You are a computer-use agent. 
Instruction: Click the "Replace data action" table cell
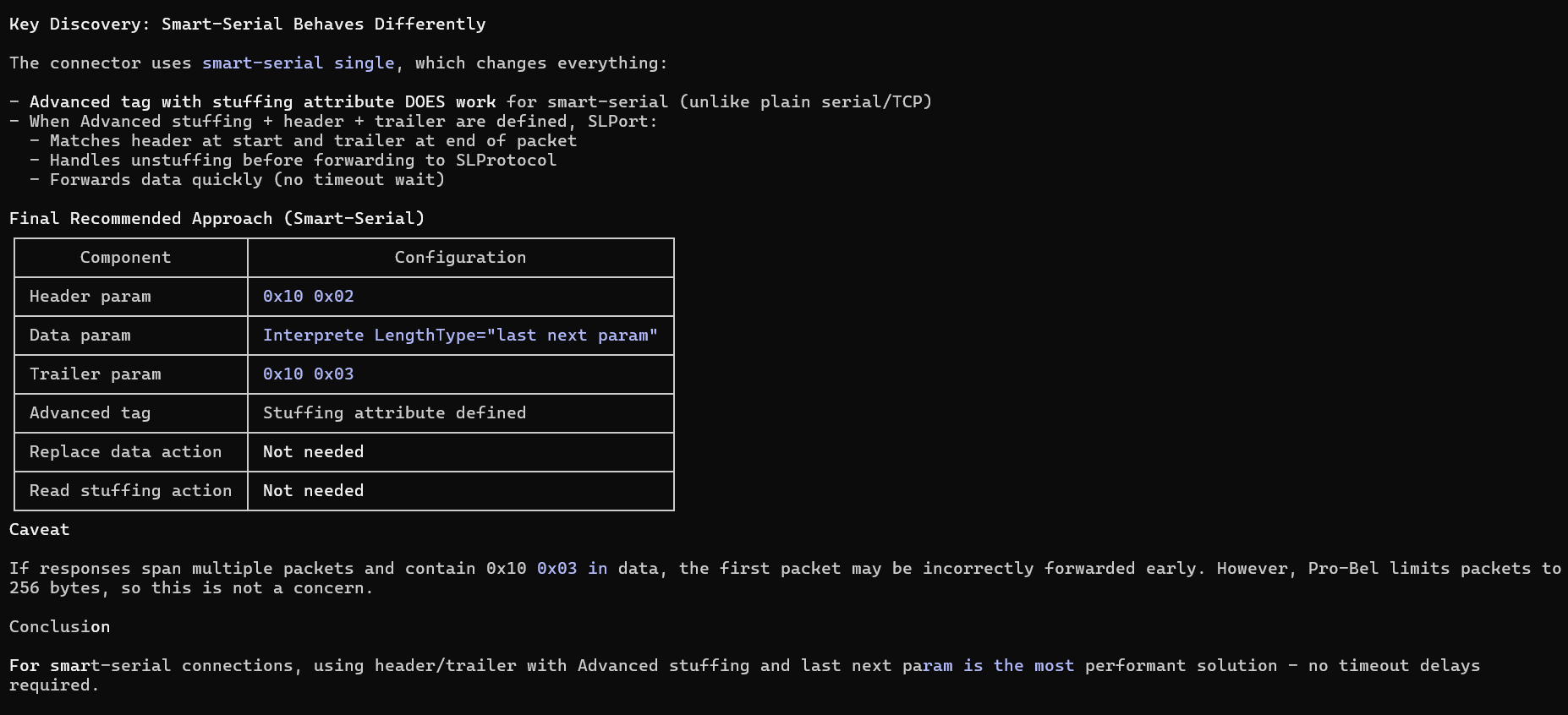pos(125,452)
